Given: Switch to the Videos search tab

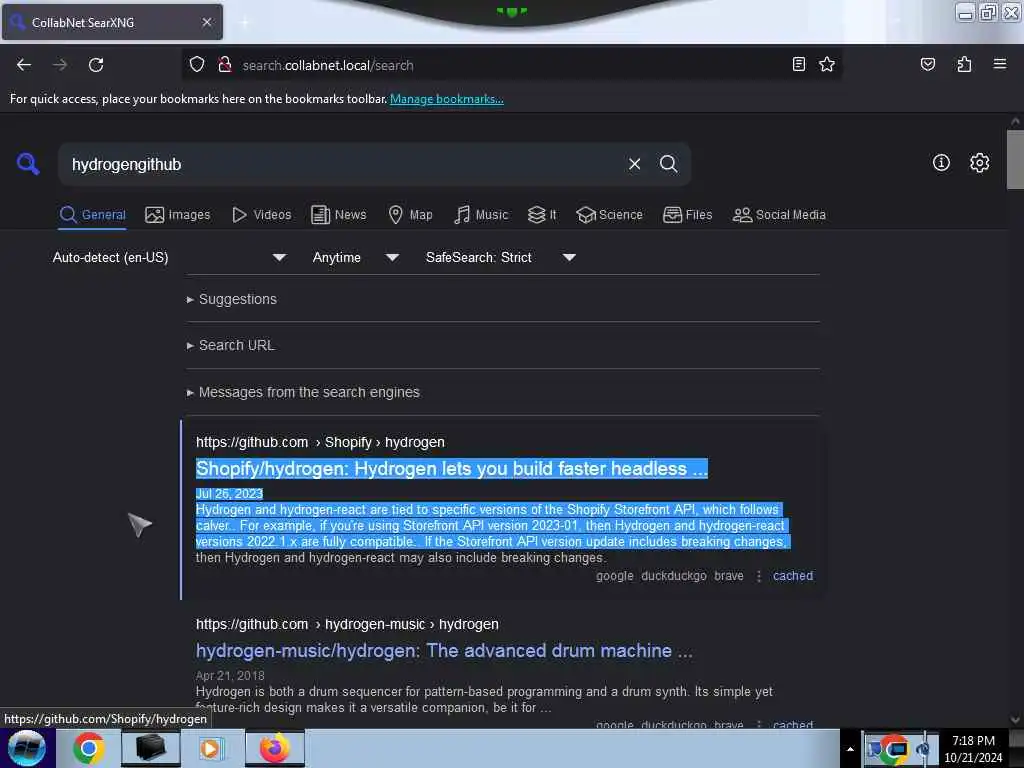Looking at the screenshot, I should point(261,215).
